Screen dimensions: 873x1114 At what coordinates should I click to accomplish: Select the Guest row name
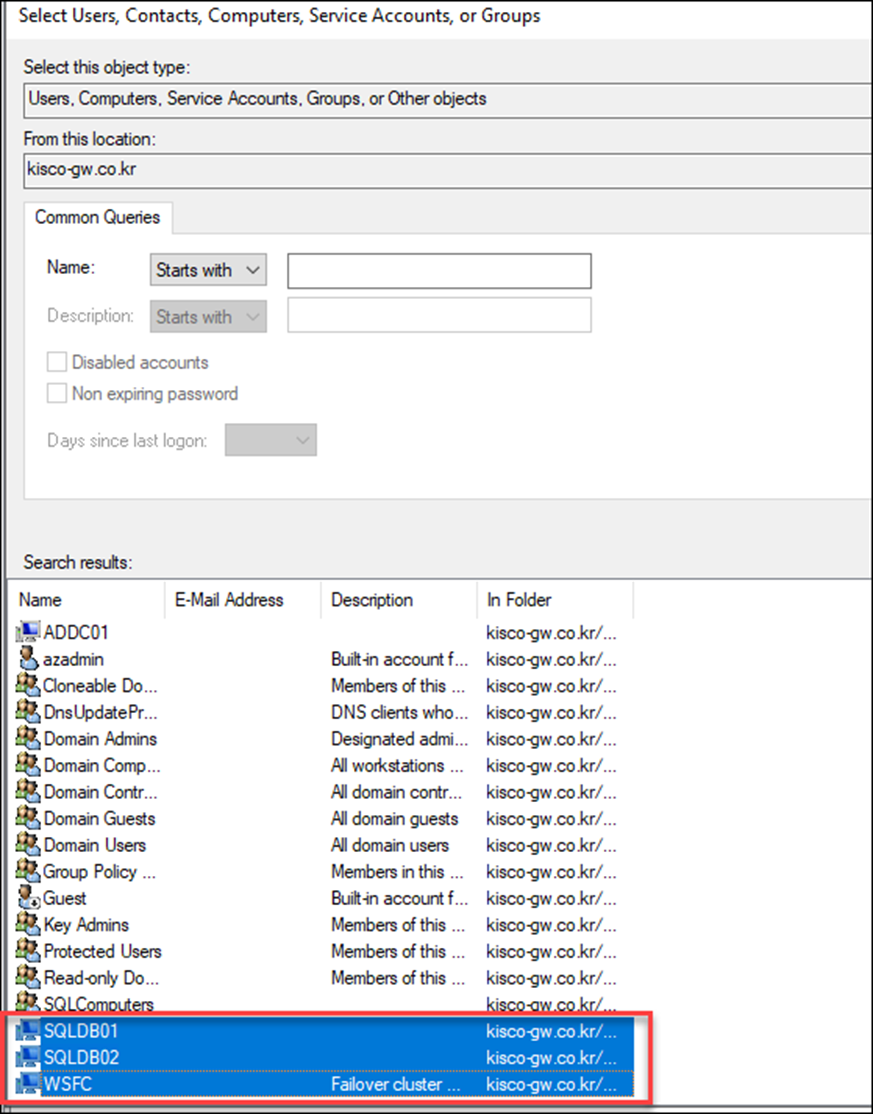tap(65, 898)
